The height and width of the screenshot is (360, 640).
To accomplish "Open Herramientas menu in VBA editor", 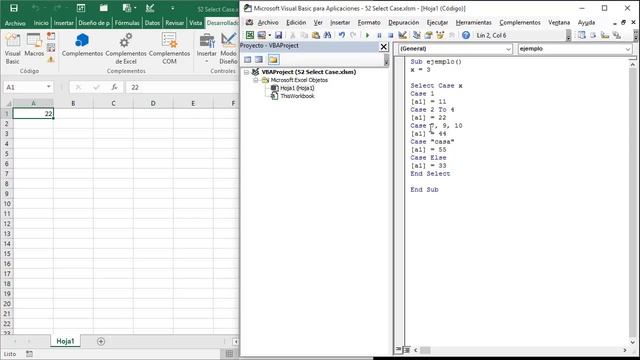I will [x=473, y=22].
